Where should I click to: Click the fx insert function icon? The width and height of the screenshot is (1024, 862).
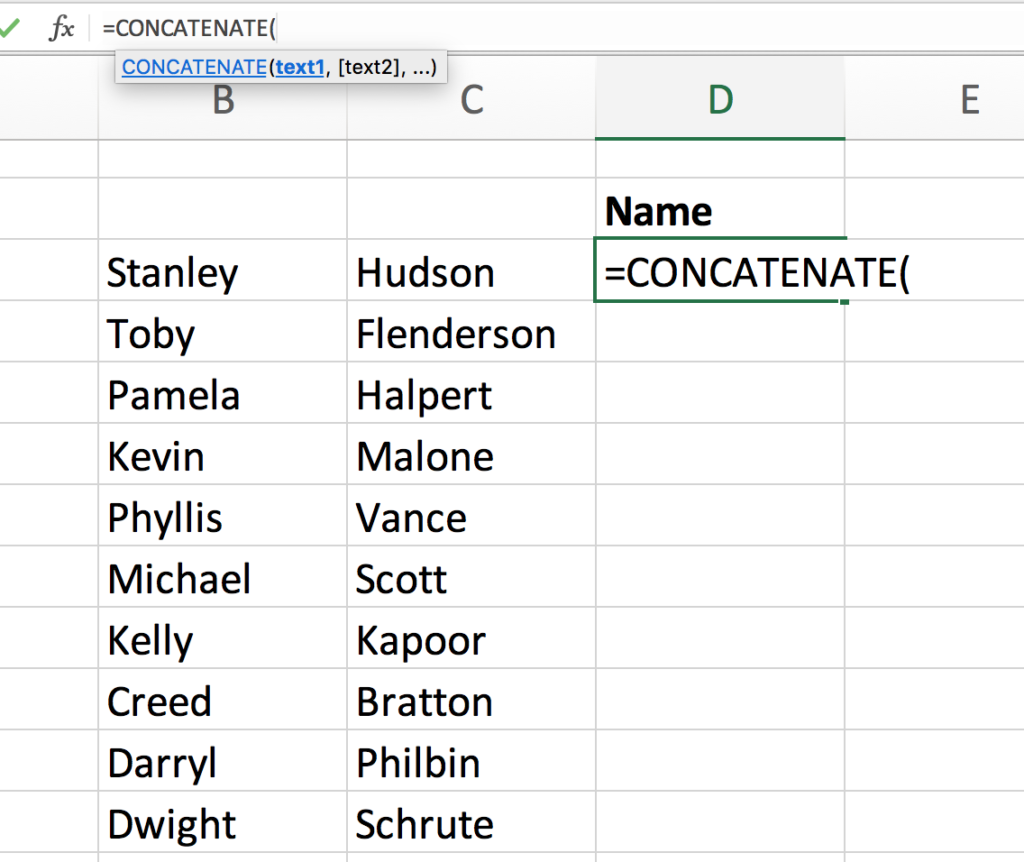click(62, 29)
